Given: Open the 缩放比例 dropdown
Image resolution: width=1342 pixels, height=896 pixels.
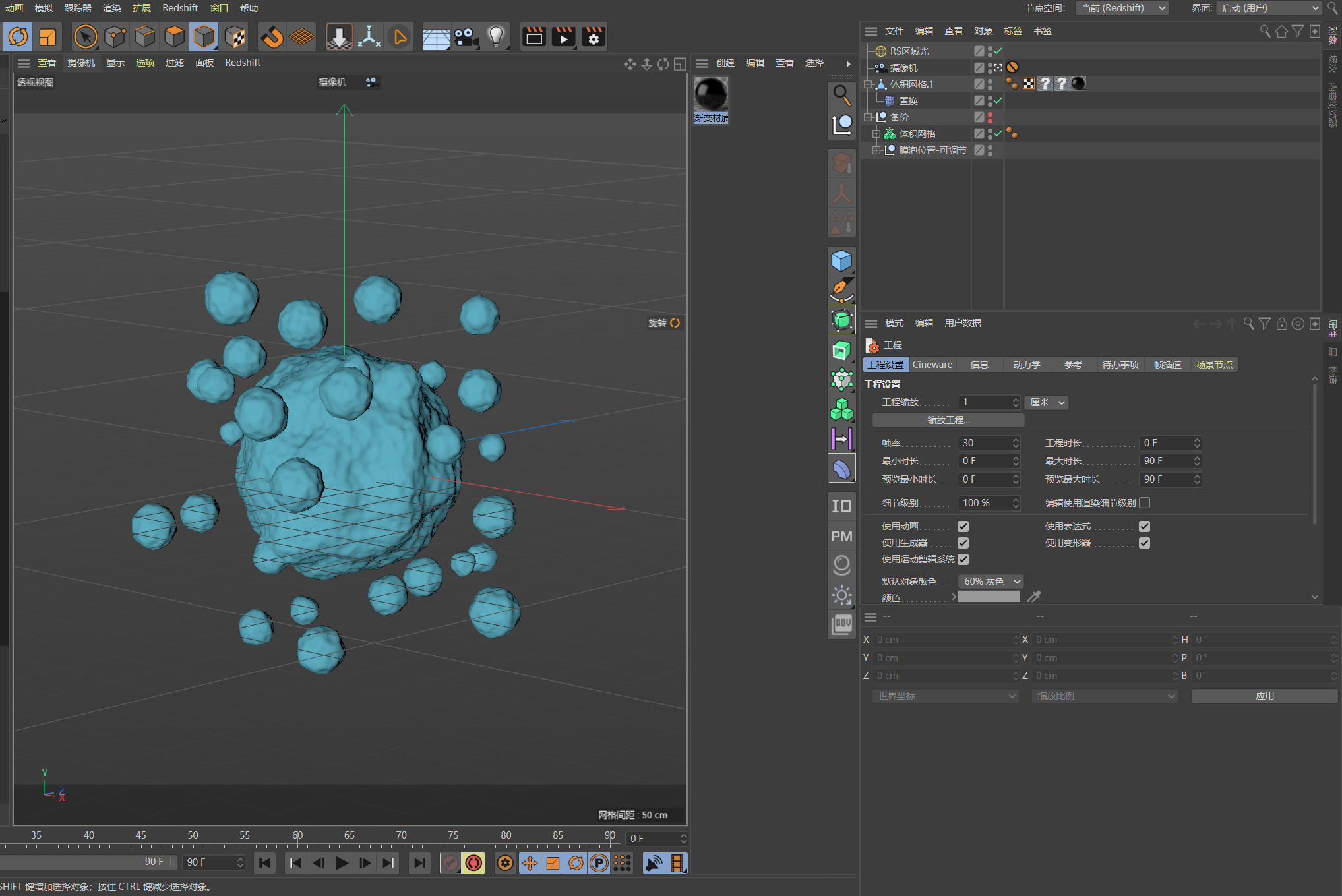Looking at the screenshot, I should coord(1105,696).
